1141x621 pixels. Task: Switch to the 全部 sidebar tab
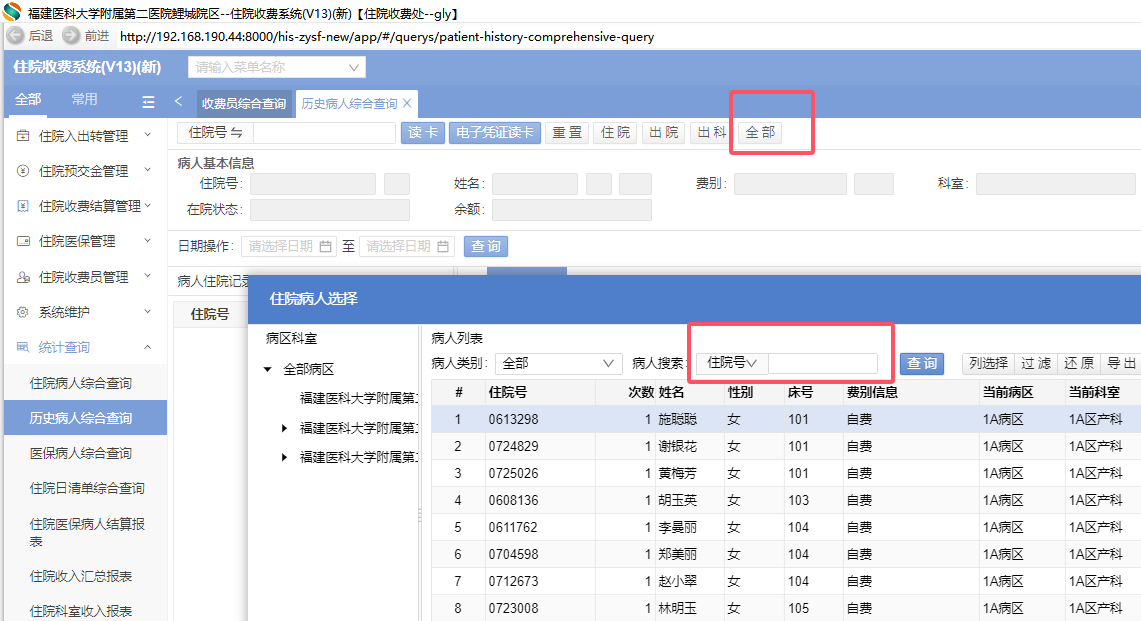tap(28, 100)
